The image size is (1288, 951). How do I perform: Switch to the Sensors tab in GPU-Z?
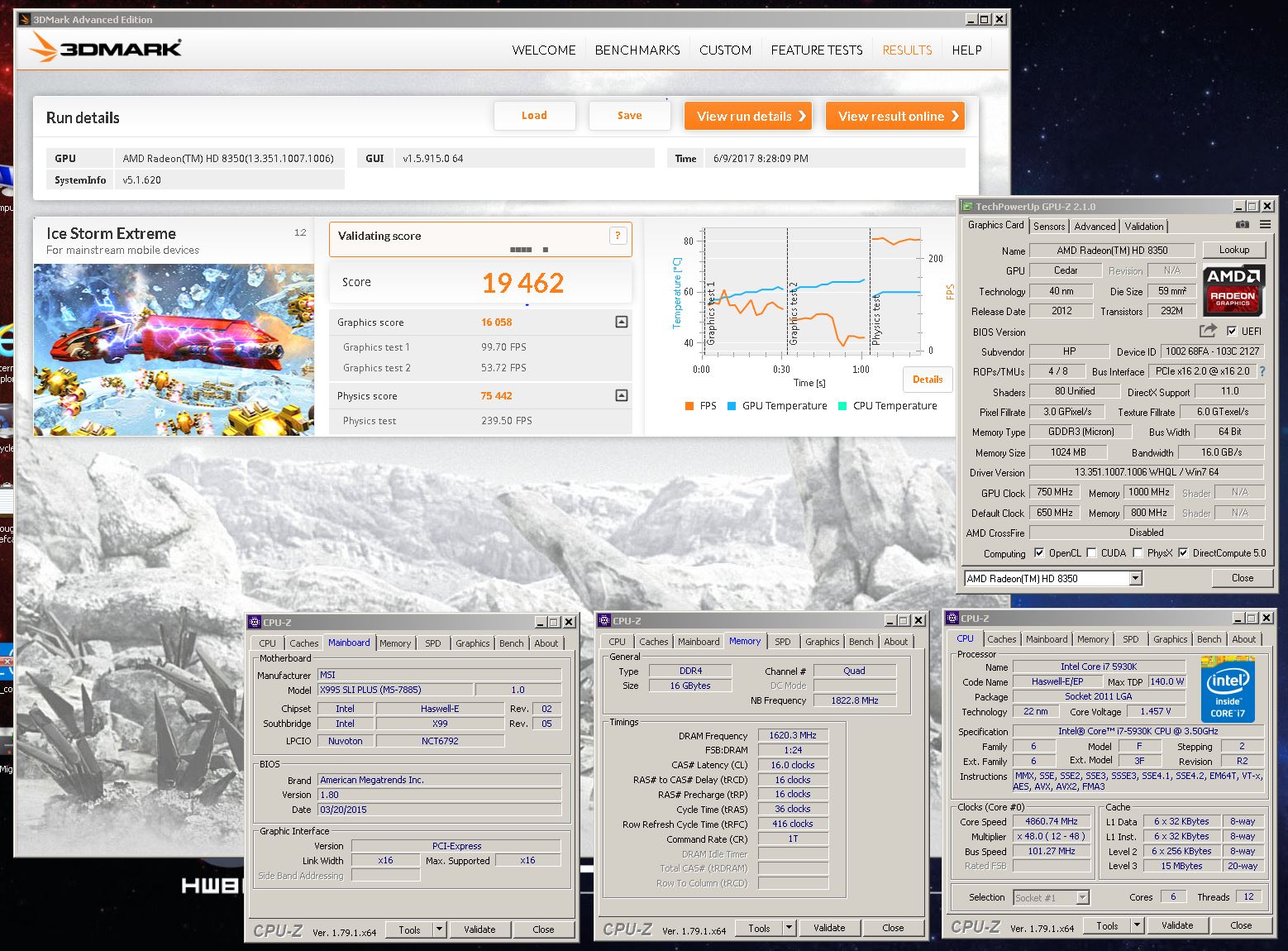point(1049,226)
